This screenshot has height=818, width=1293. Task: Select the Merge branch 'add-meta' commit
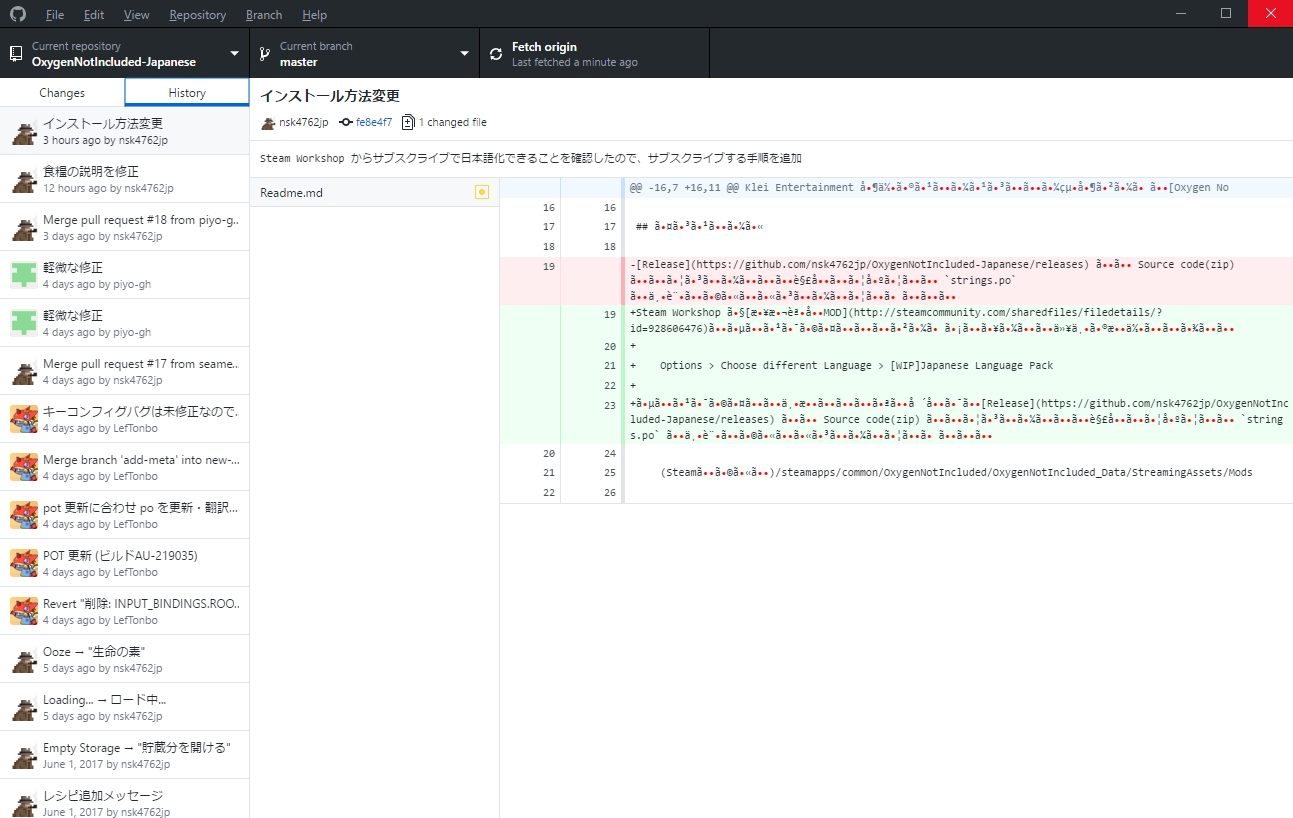pyautogui.click(x=125, y=467)
